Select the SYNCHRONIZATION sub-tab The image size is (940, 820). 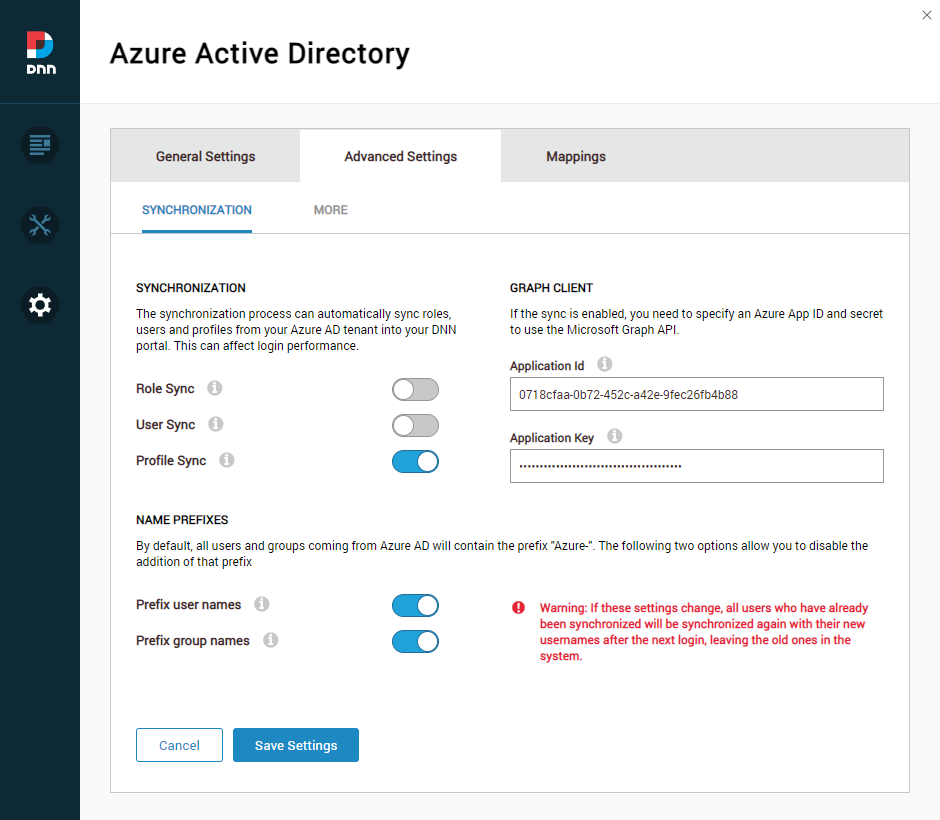point(197,210)
